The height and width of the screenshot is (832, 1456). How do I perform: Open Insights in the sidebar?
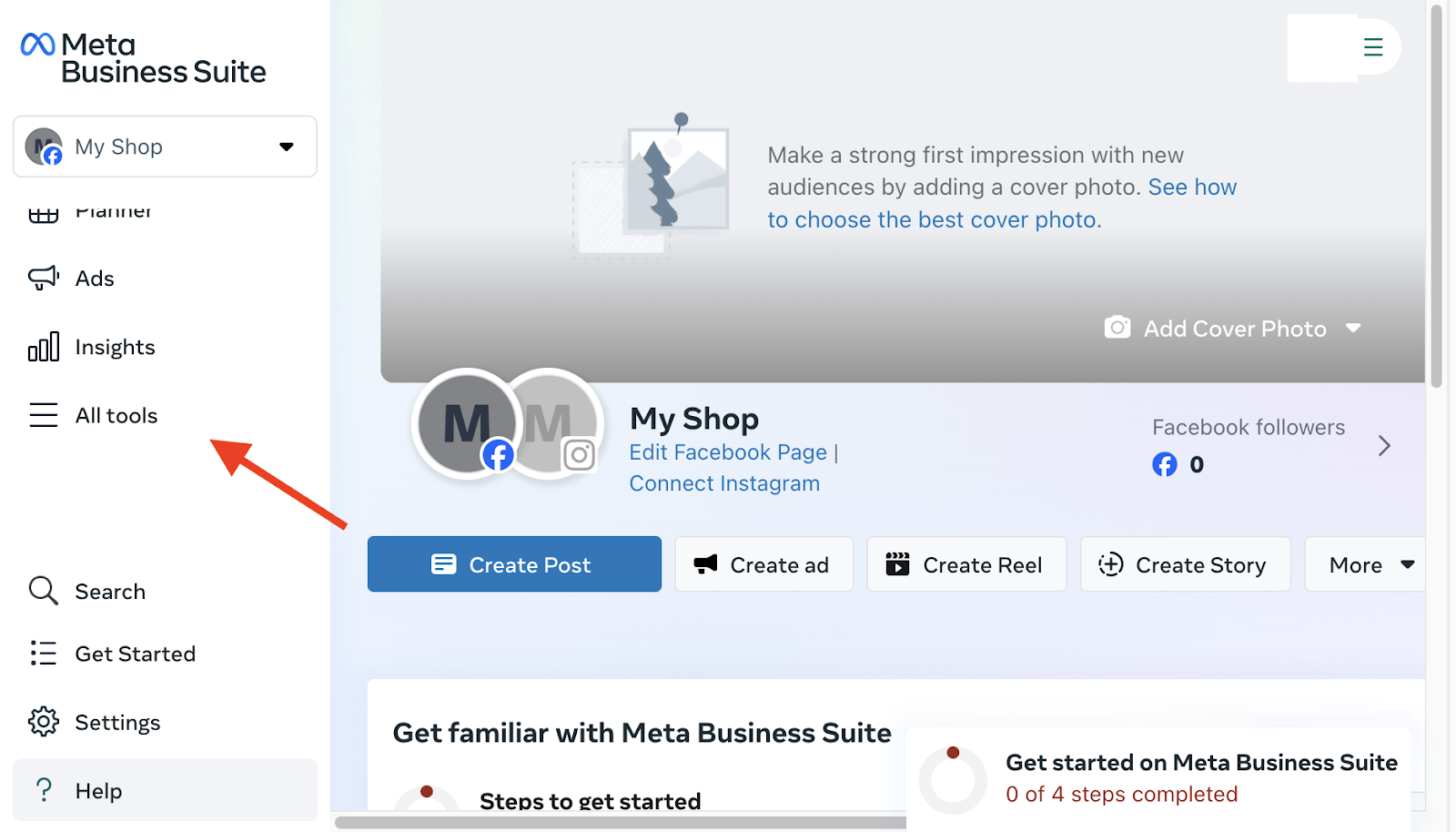pos(115,347)
